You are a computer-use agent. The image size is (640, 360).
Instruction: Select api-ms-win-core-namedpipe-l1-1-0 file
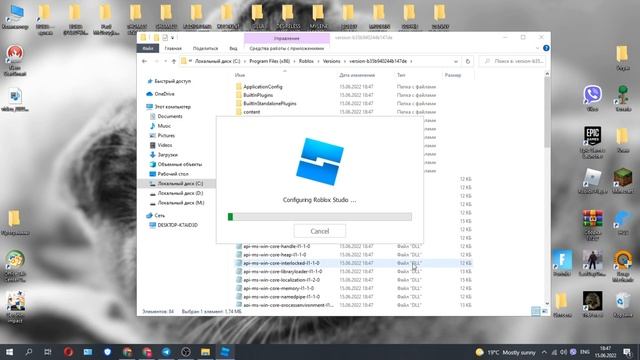pyautogui.click(x=282, y=297)
